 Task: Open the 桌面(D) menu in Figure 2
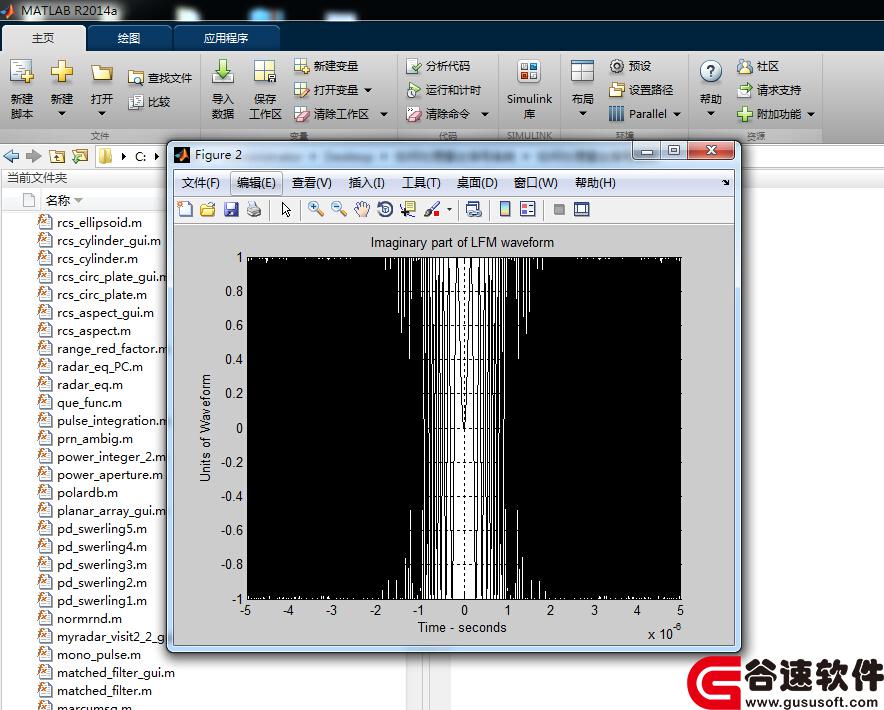tap(477, 183)
